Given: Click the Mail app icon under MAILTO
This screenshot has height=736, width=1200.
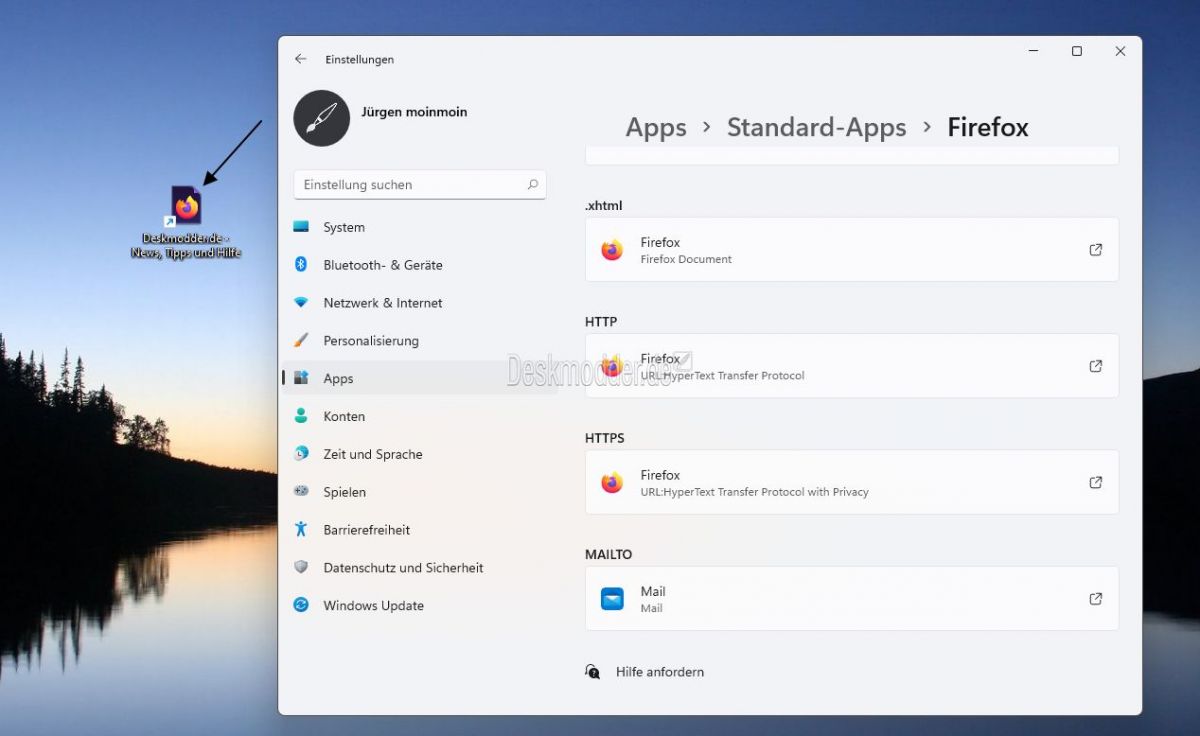Looking at the screenshot, I should 611,598.
